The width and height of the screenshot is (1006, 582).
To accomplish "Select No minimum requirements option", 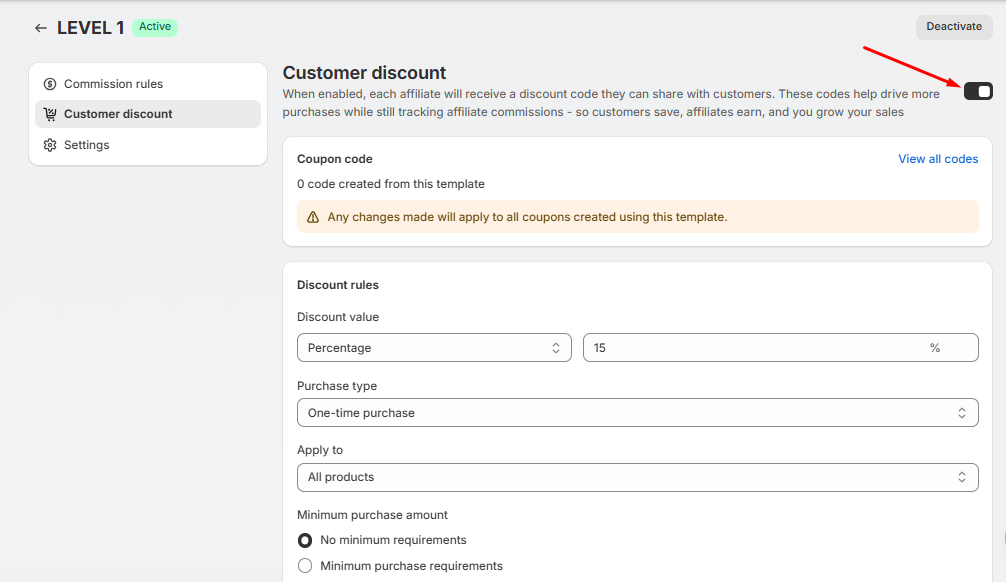I will [305, 540].
